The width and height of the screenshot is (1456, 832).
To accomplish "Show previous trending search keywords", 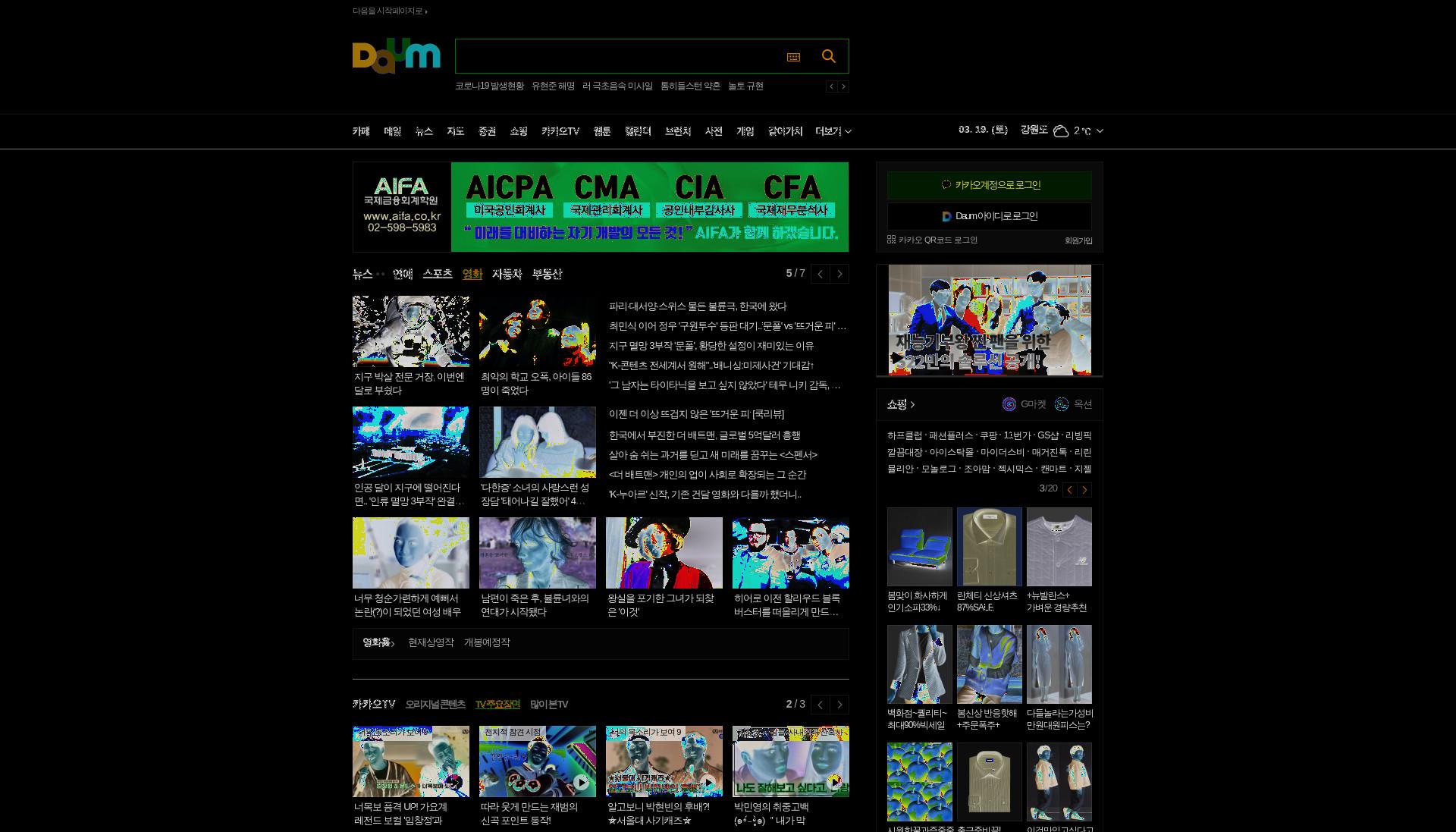I will click(831, 86).
